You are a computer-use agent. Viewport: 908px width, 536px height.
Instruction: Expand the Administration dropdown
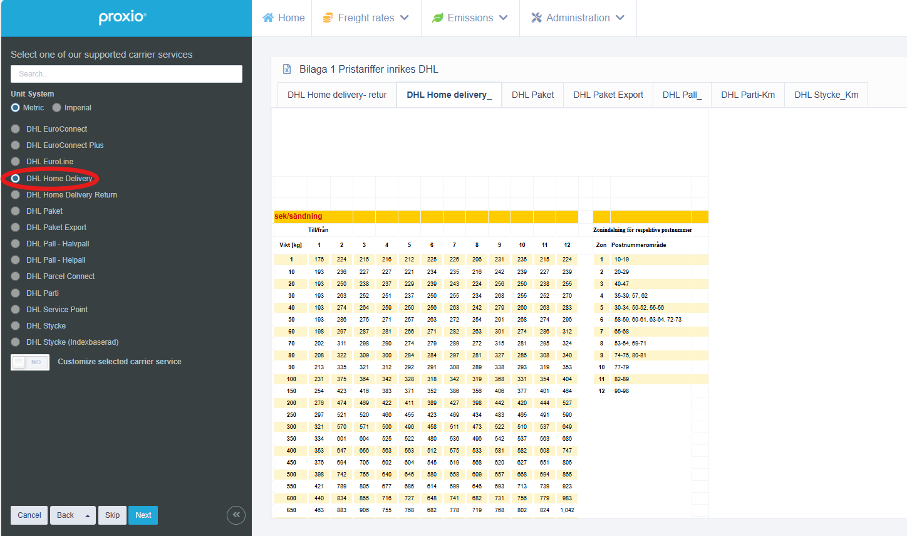tap(620, 17)
